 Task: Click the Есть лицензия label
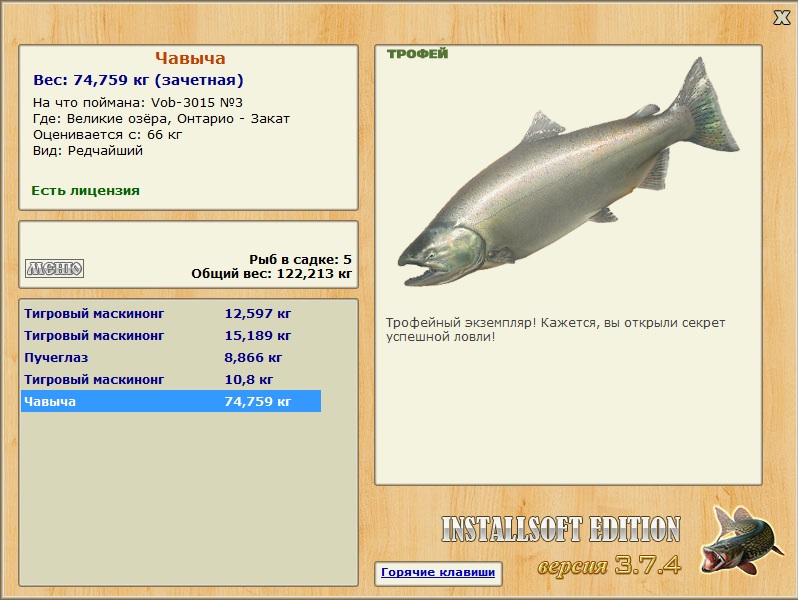[86, 190]
